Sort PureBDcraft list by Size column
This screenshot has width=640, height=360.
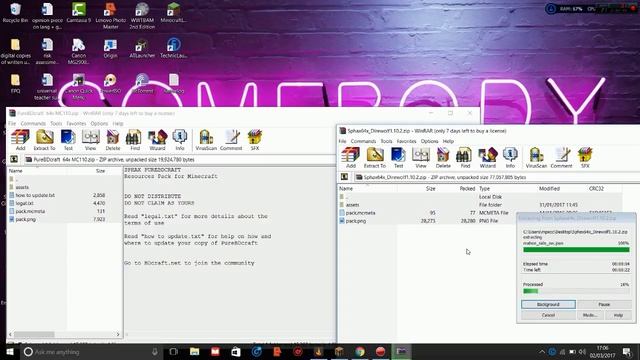pos(100,171)
